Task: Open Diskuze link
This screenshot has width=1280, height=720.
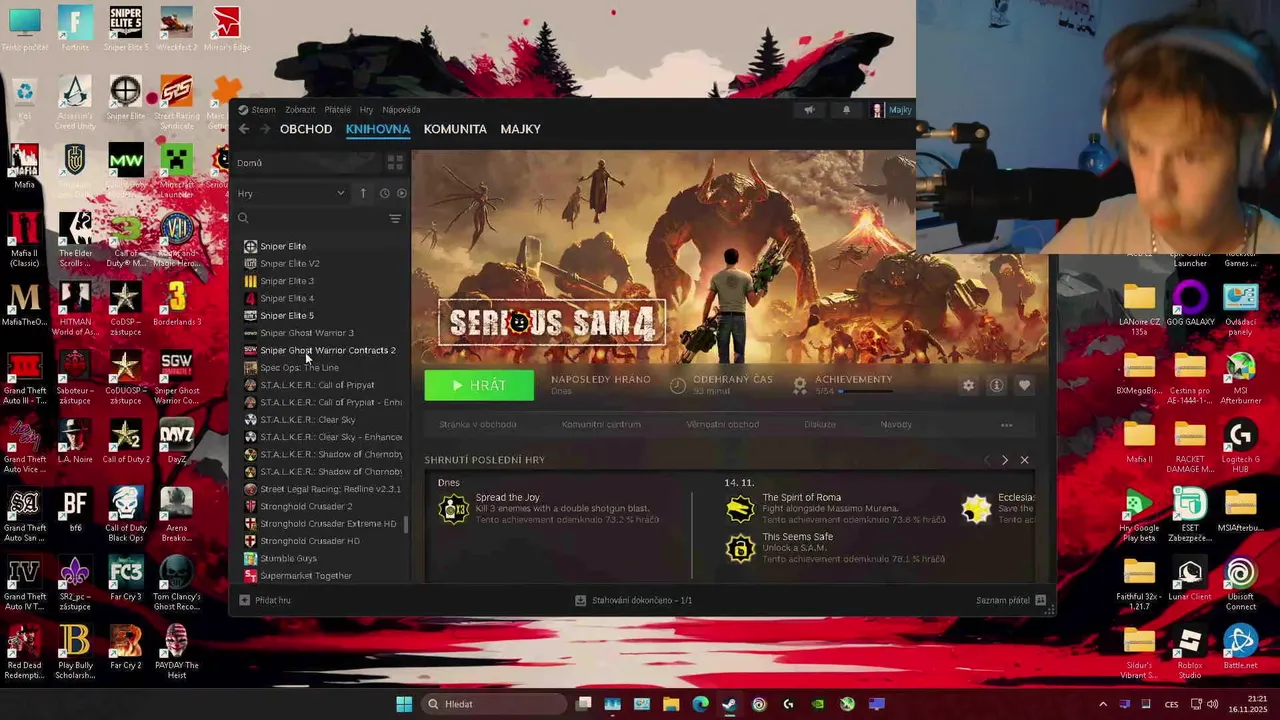Action: pos(820,424)
